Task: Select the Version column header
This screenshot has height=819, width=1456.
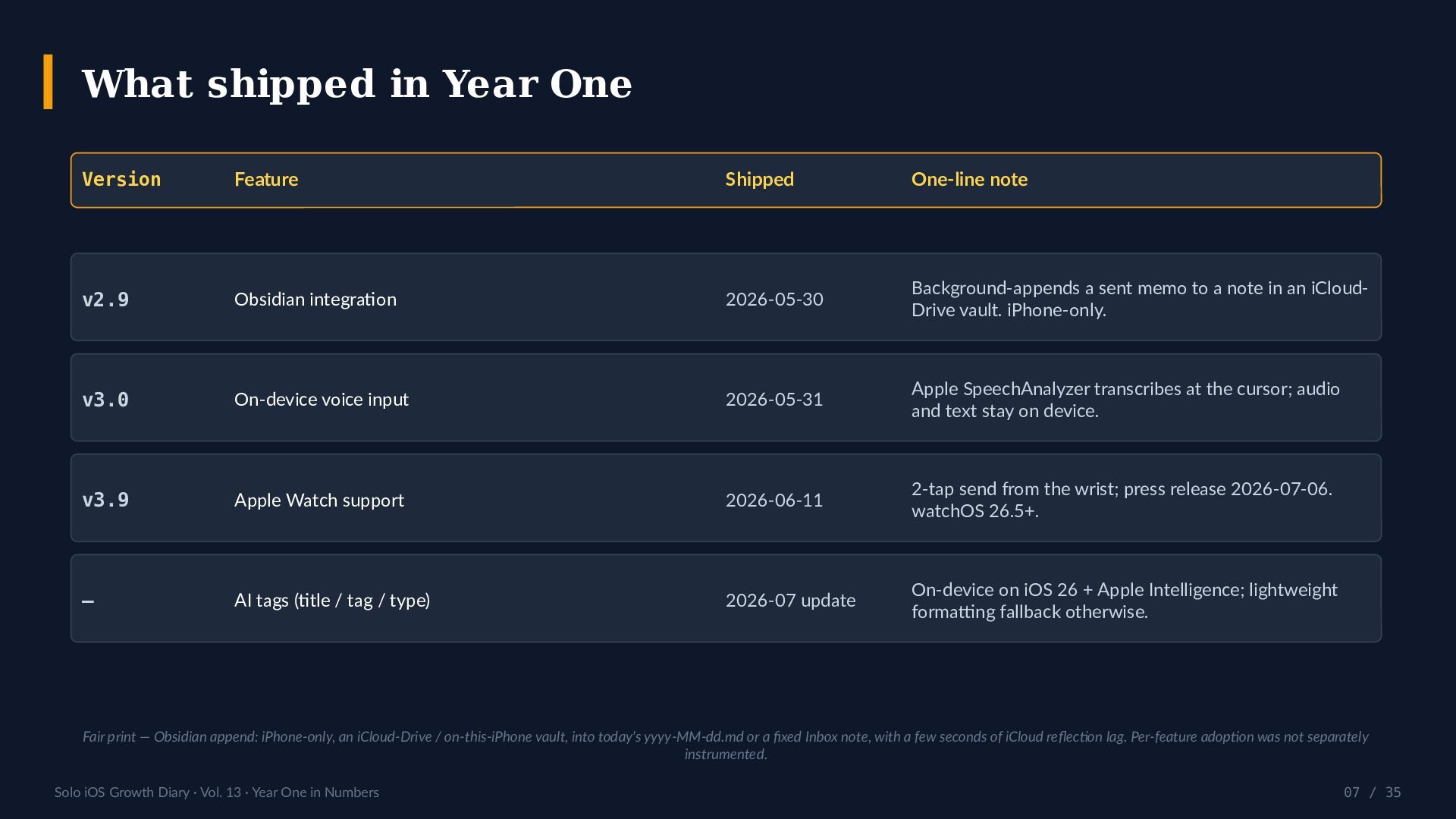Action: [x=121, y=180]
